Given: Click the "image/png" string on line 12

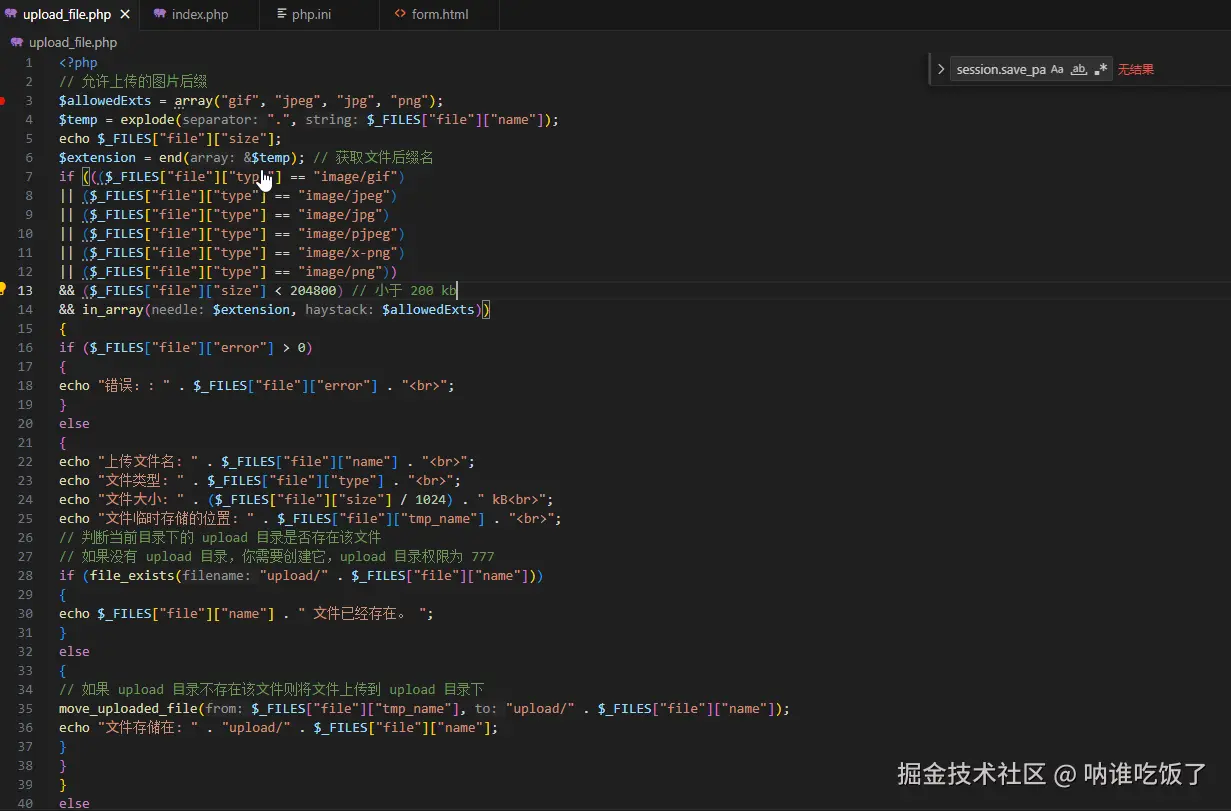Looking at the screenshot, I should (x=339, y=271).
